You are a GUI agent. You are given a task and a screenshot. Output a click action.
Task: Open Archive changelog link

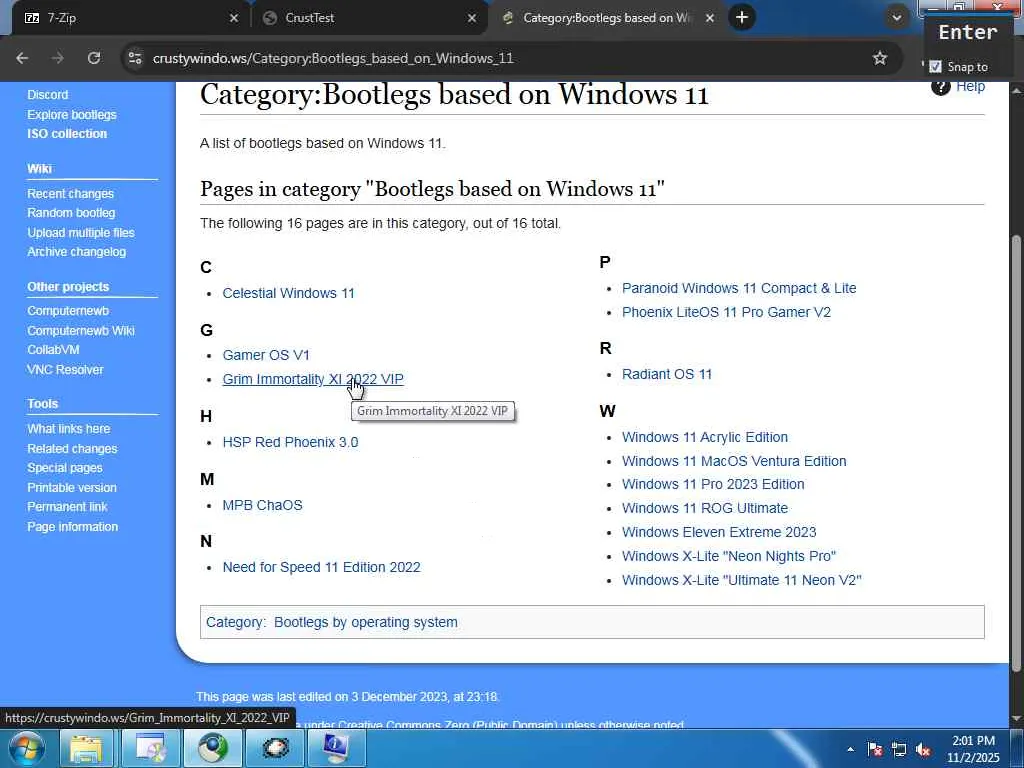coord(76,251)
